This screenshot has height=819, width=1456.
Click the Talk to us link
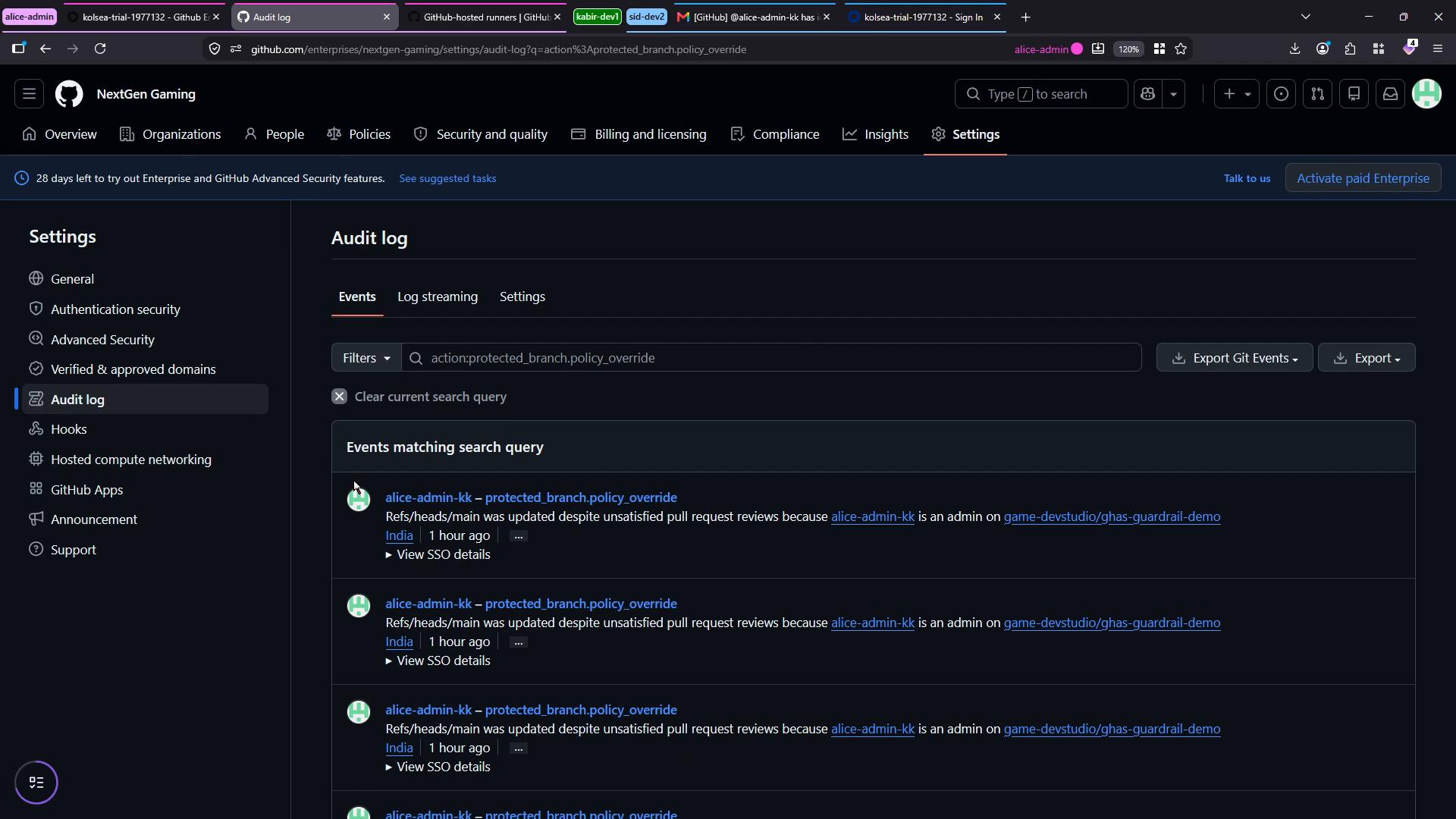[x=1247, y=178]
